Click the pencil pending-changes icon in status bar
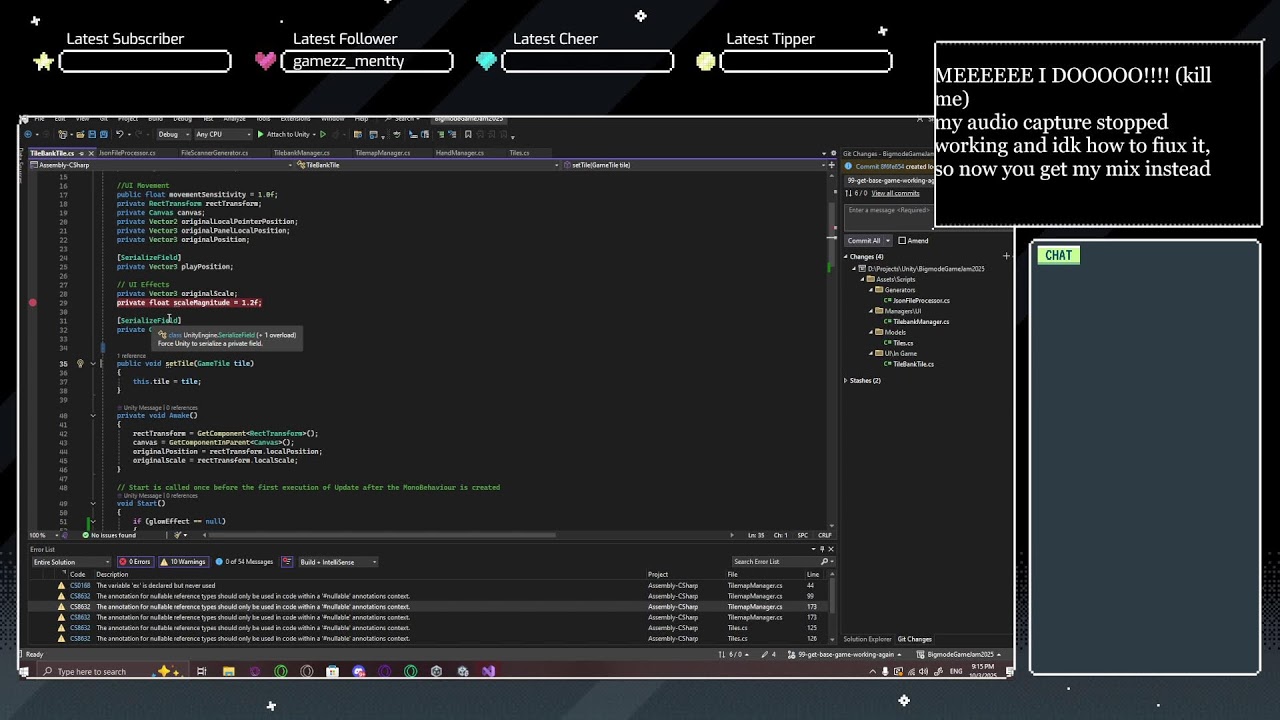1280x720 pixels. 763,654
